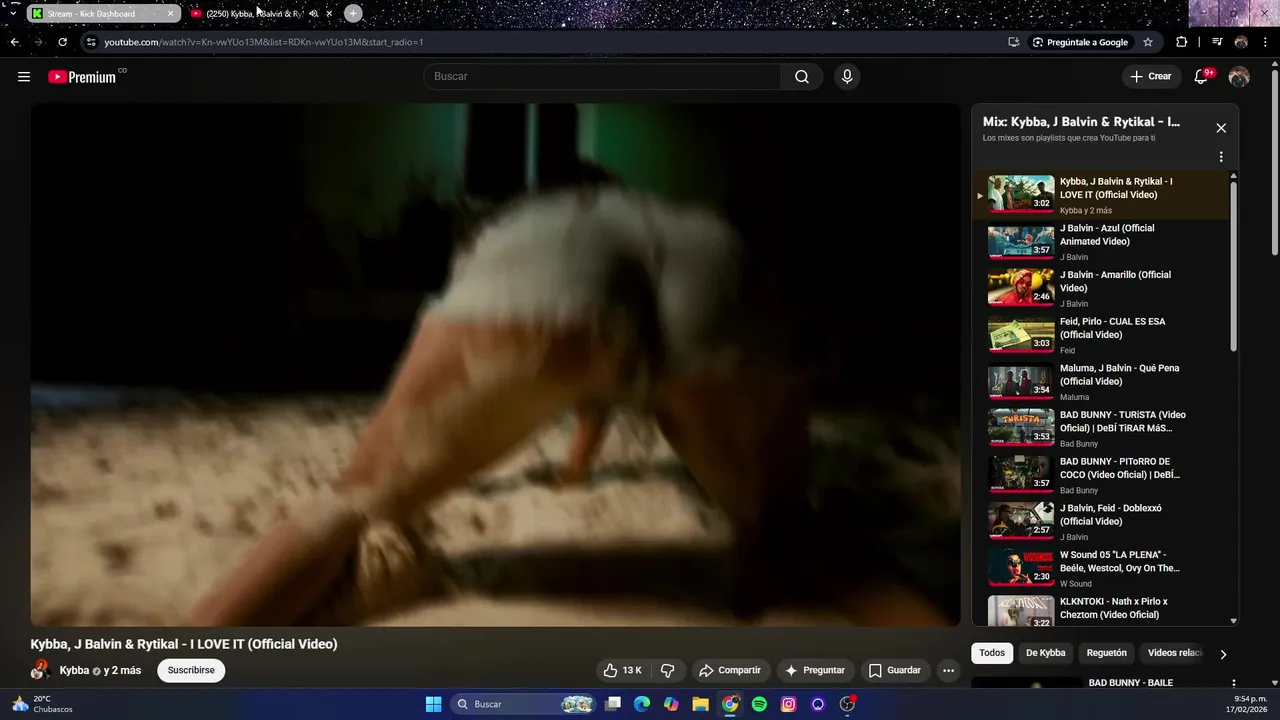Click the Preguntar button
The width and height of the screenshot is (1280, 720).
coord(815,670)
